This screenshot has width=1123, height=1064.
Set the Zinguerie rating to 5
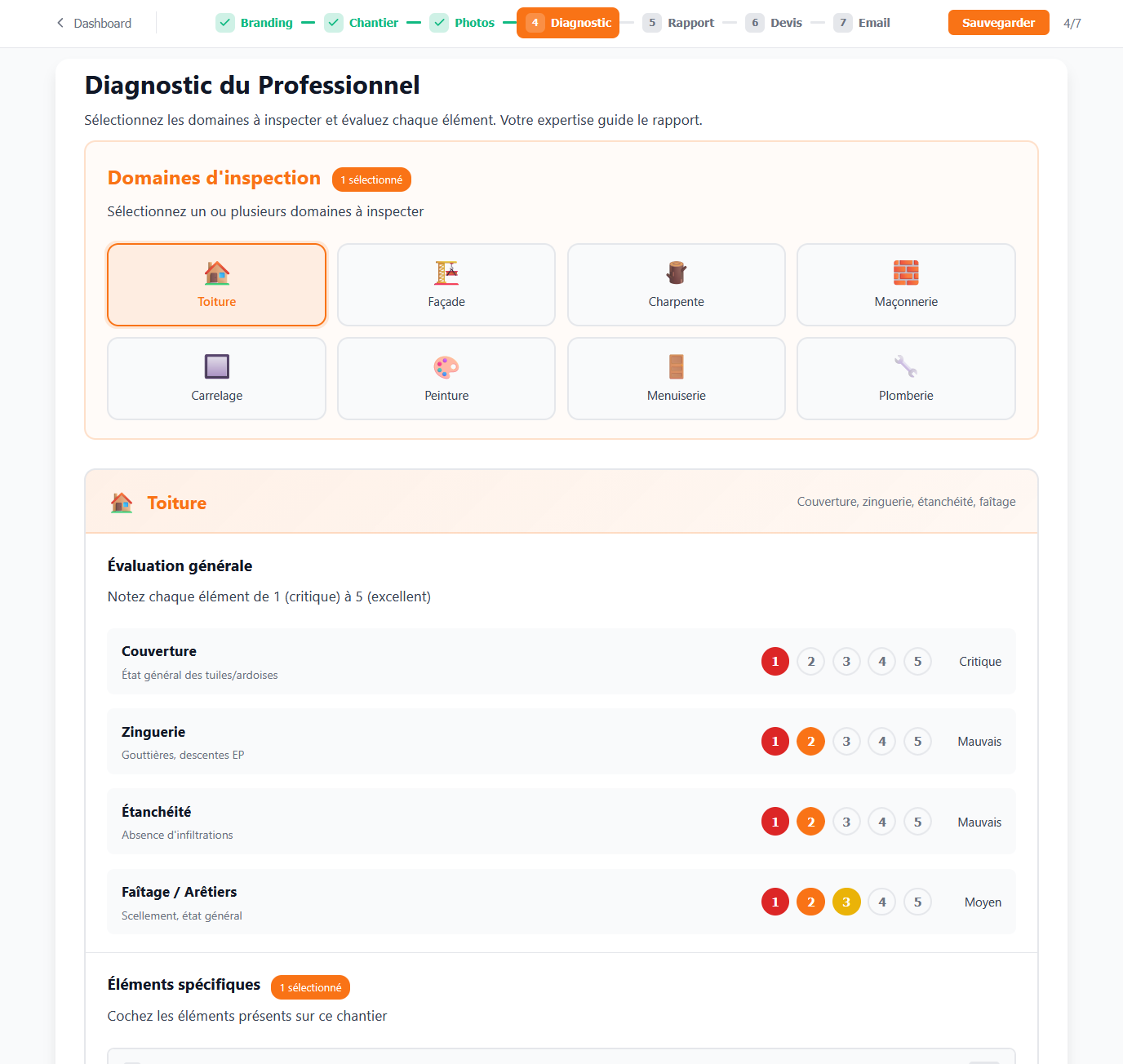917,741
